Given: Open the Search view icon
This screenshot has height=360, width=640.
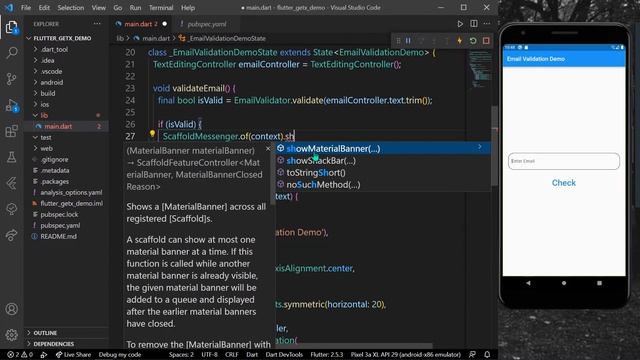Looking at the screenshot, I should (11, 53).
